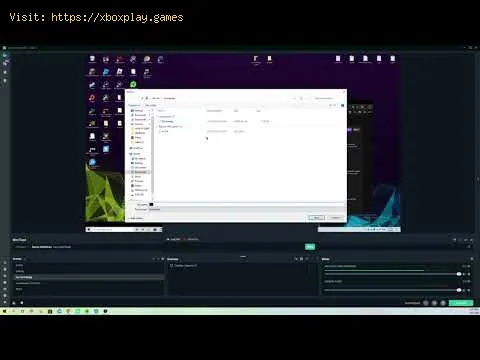
Task: Click Cancel in the file dialog
Action: click(x=335, y=218)
